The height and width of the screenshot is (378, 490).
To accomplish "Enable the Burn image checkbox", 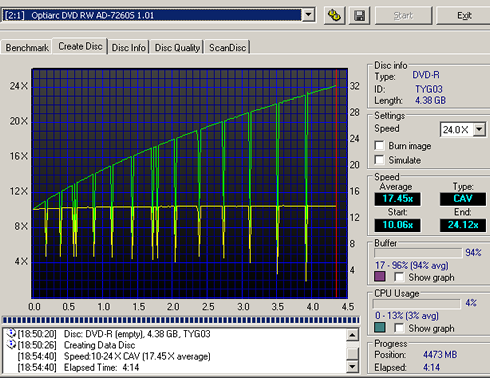I will pos(379,146).
